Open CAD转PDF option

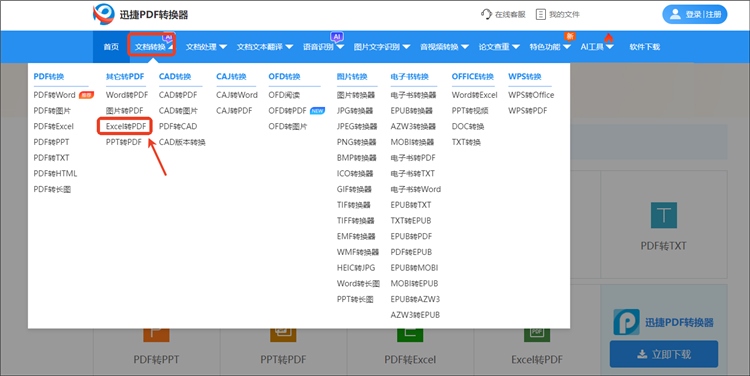click(178, 95)
